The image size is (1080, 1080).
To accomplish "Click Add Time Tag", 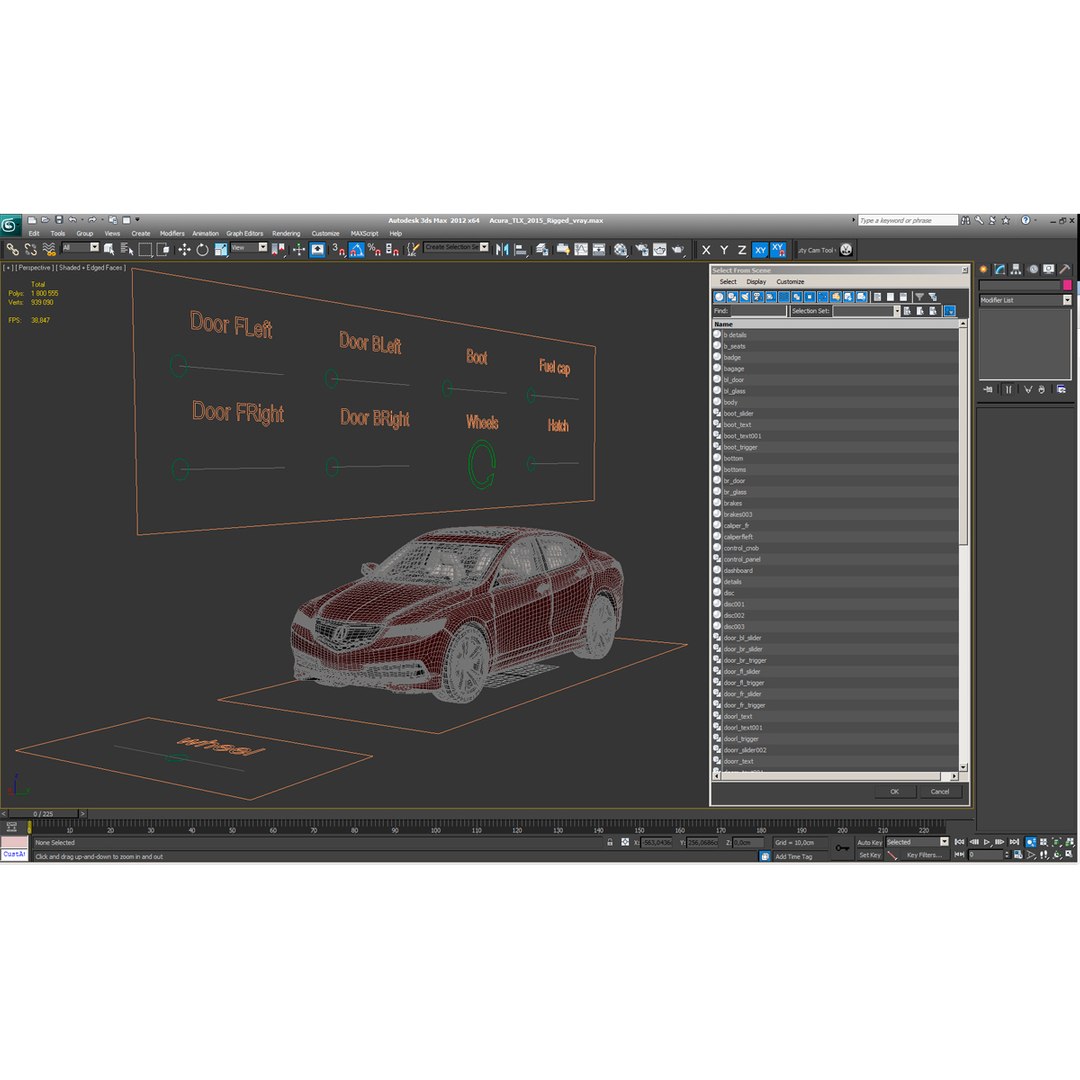I will coord(793,857).
